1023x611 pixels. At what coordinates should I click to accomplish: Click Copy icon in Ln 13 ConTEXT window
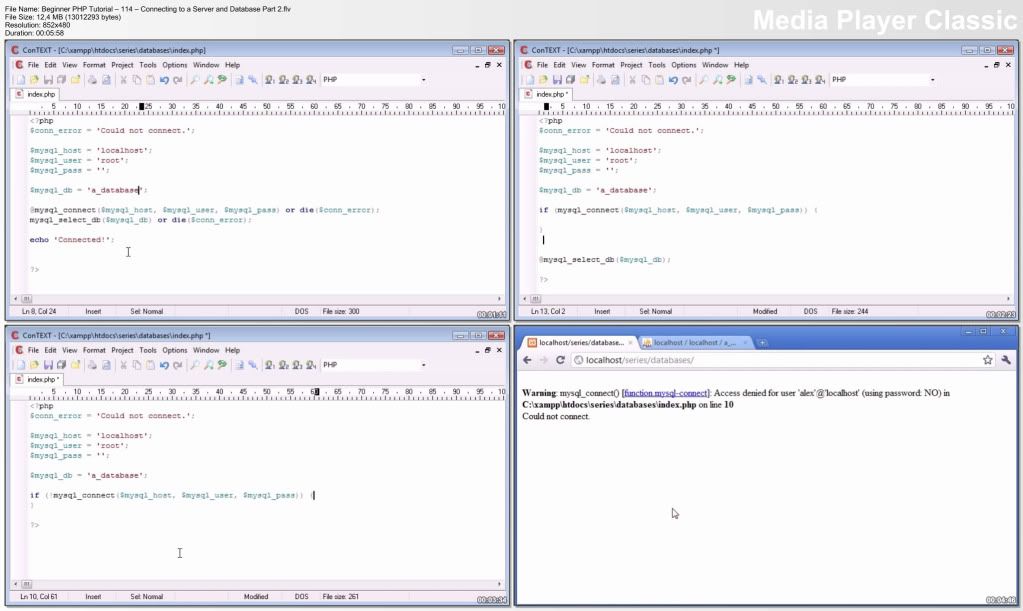coord(645,80)
